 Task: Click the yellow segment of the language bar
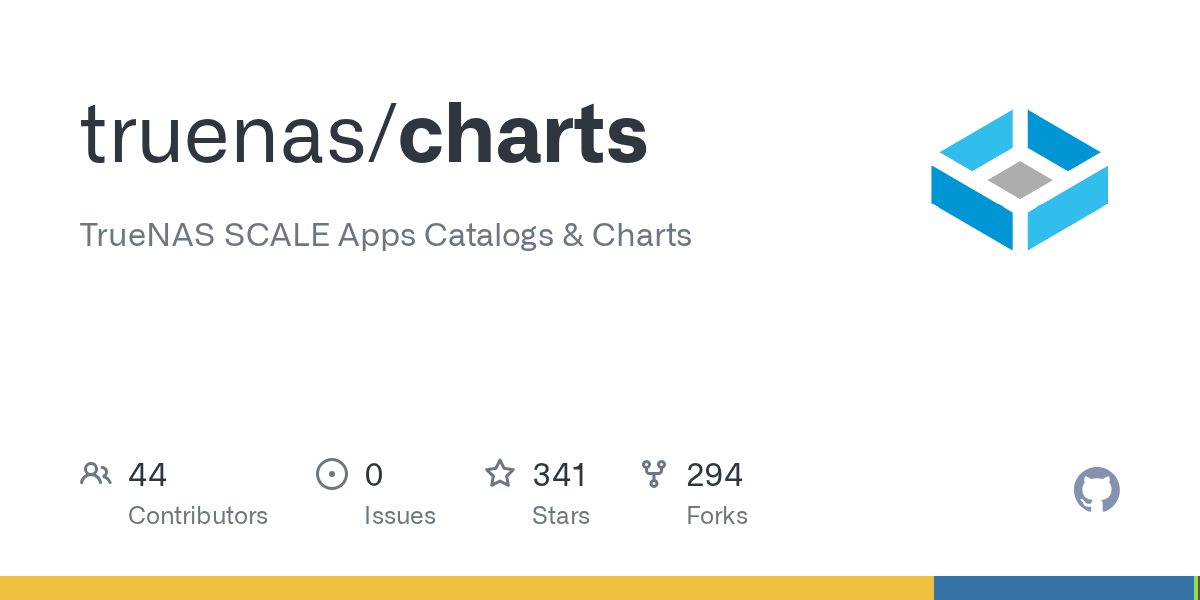coord(466,588)
